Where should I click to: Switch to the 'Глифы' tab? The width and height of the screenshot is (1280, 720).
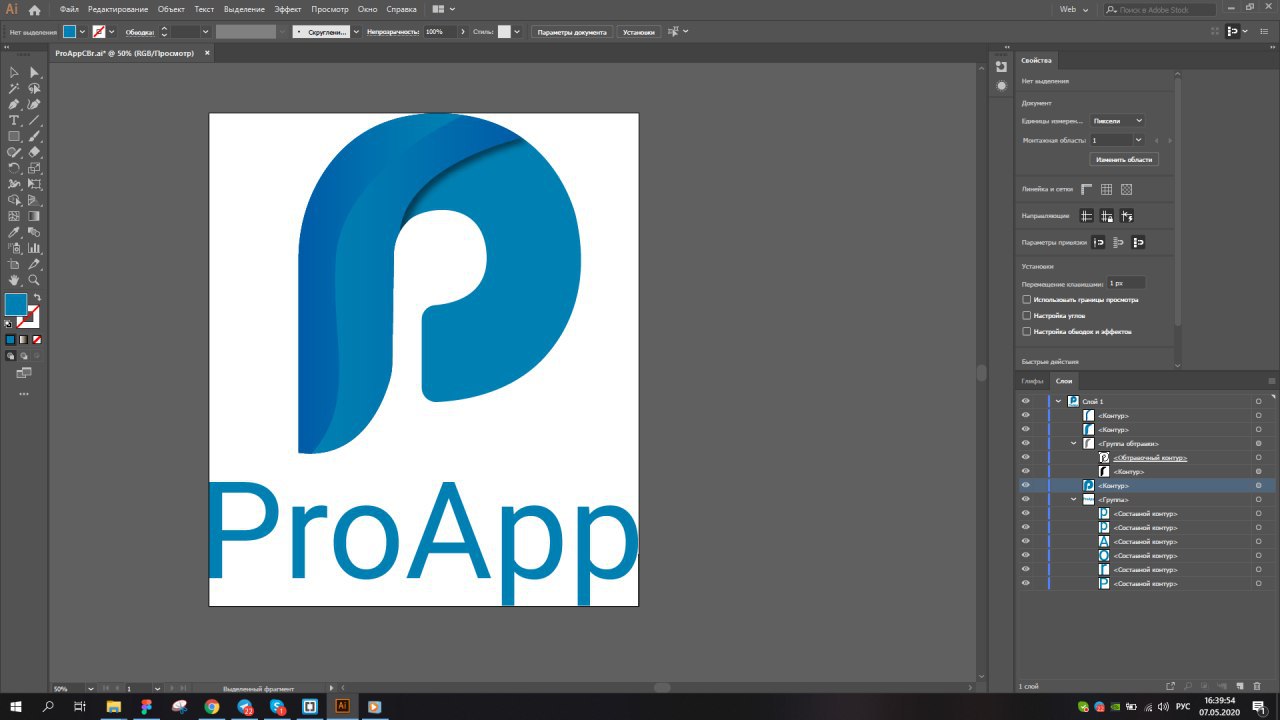click(x=1032, y=381)
